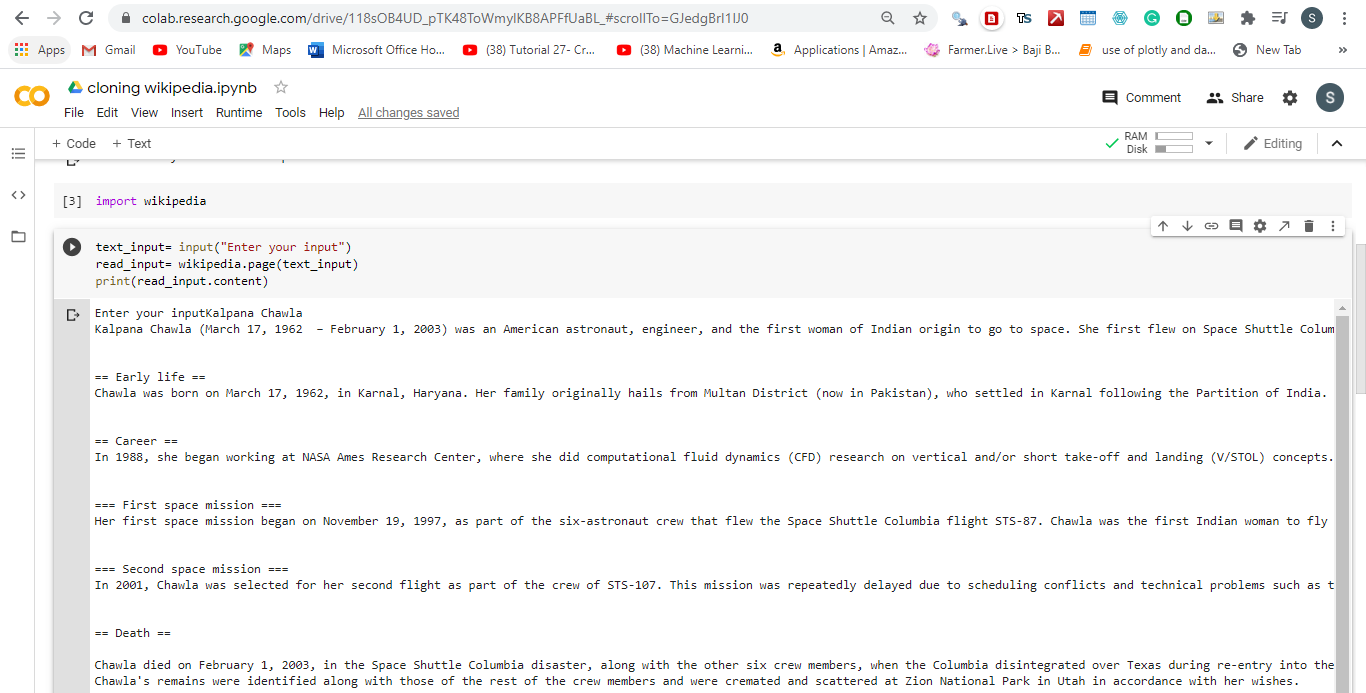
Task: Open the Files folder sidebar icon
Action: pos(18,237)
